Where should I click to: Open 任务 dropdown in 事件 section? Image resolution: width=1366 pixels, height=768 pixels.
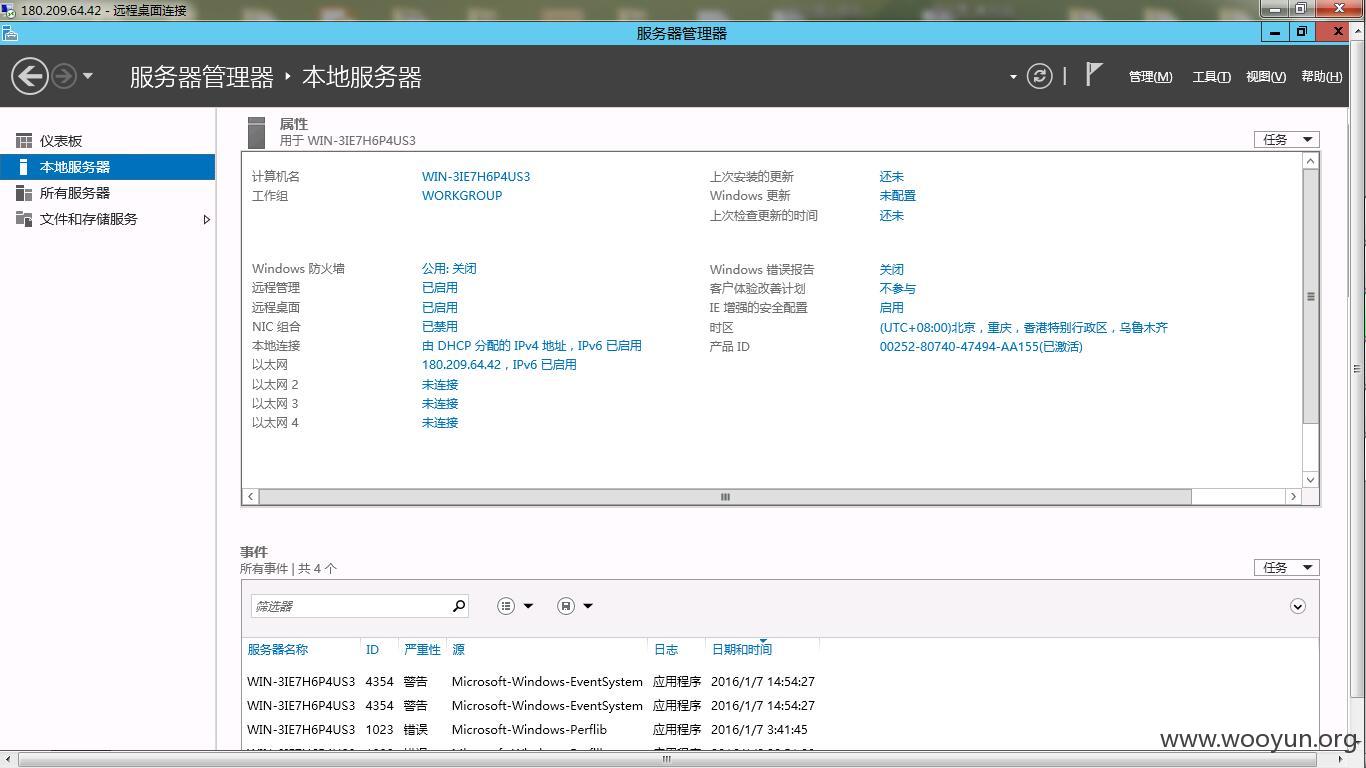point(1287,567)
